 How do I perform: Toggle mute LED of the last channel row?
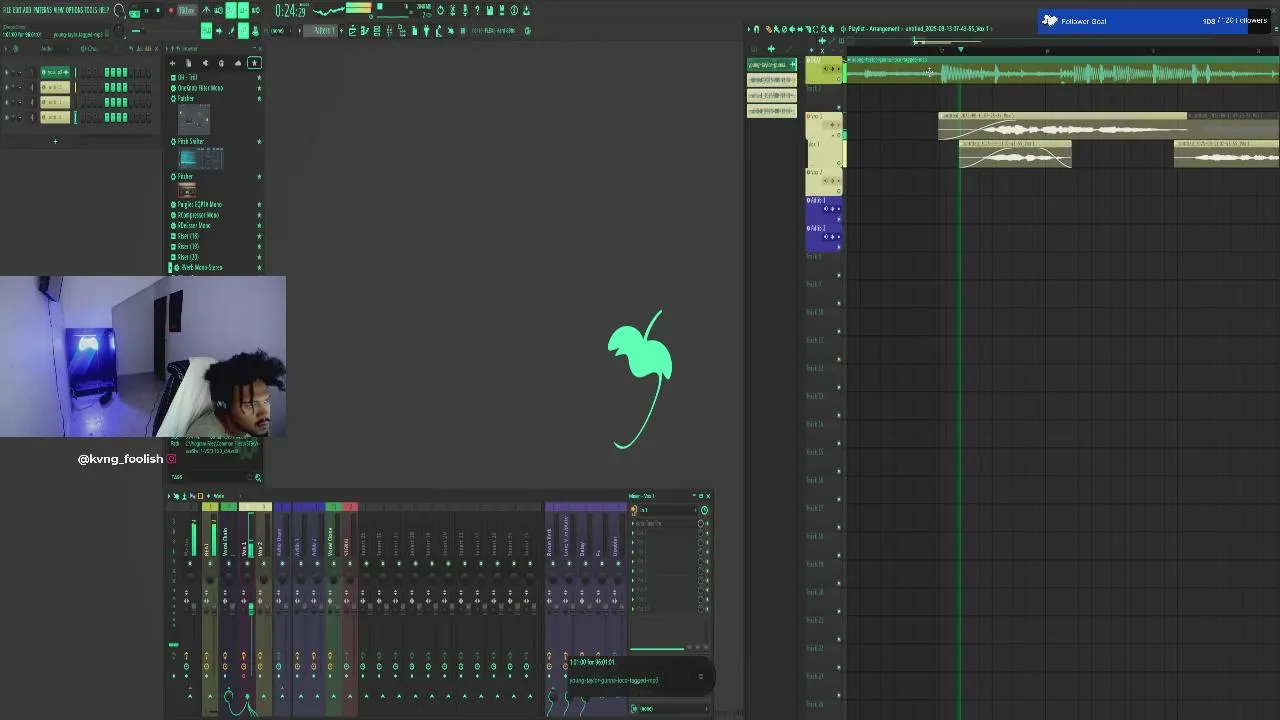[x=7, y=117]
